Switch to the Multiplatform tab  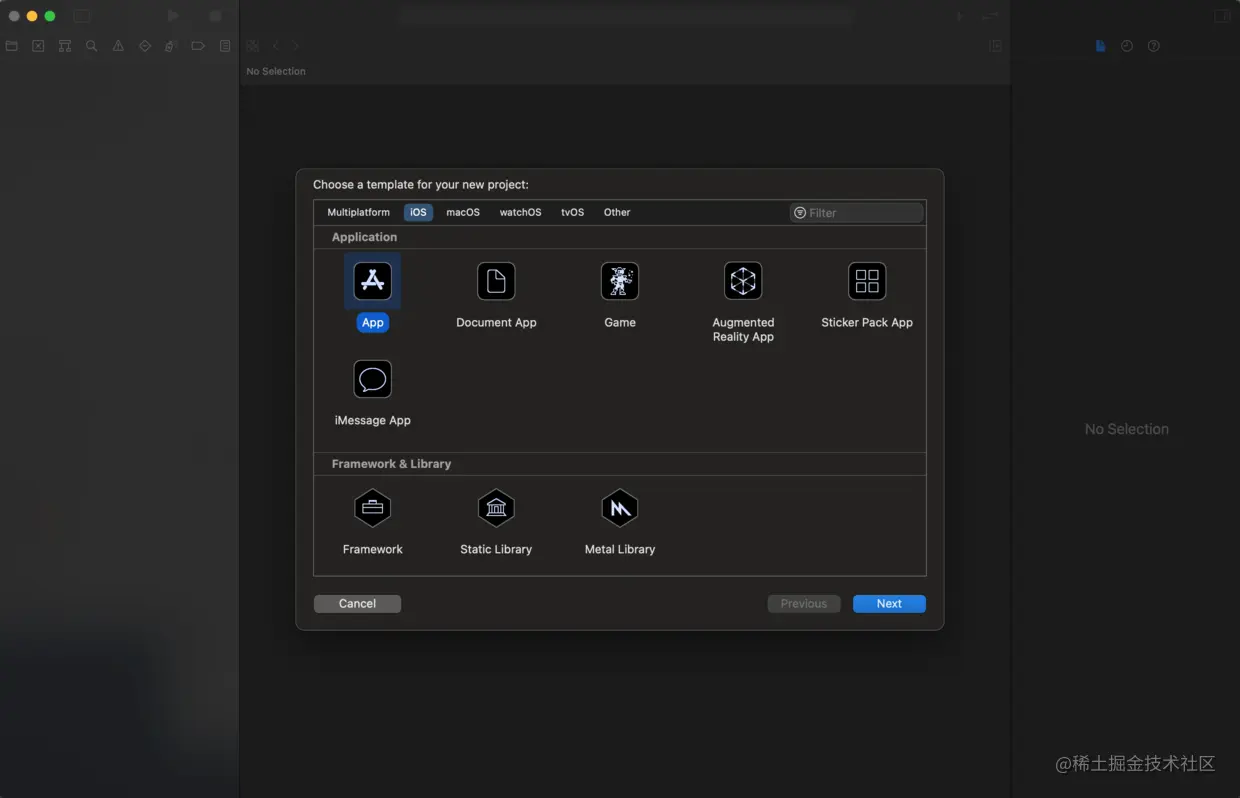(357, 212)
